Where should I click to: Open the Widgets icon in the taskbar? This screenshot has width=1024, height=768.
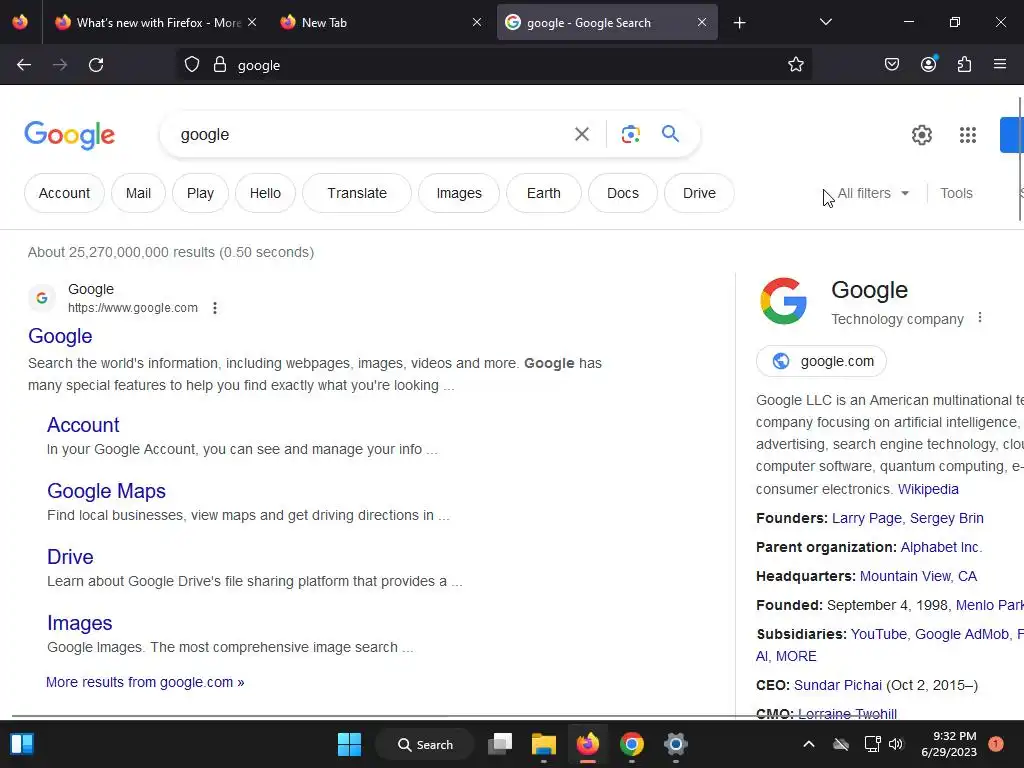coord(22,744)
